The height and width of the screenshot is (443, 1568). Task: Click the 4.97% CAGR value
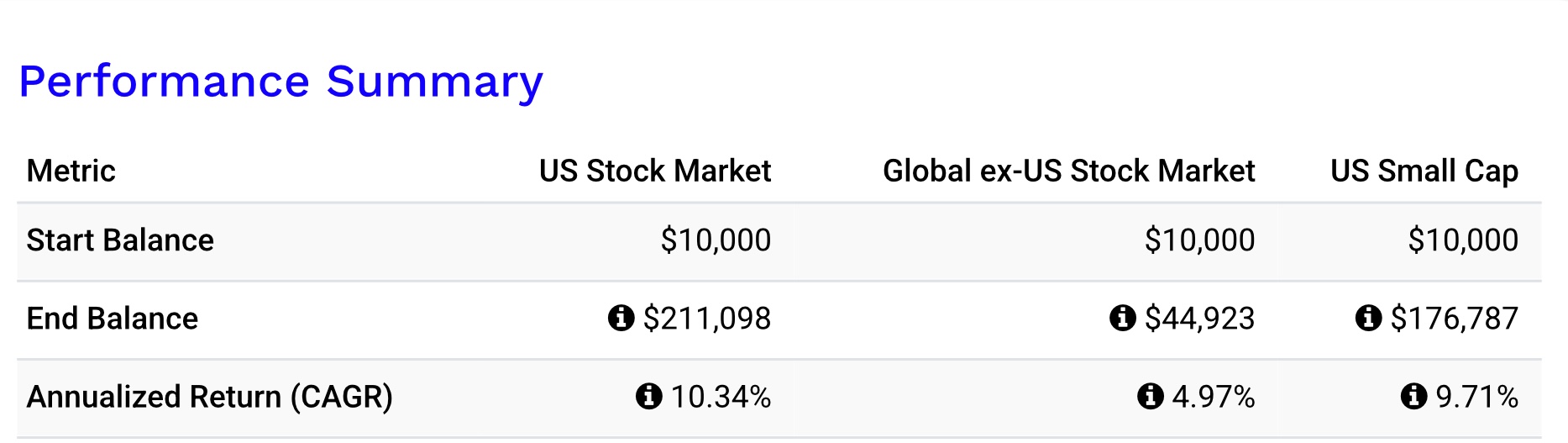1213,397
